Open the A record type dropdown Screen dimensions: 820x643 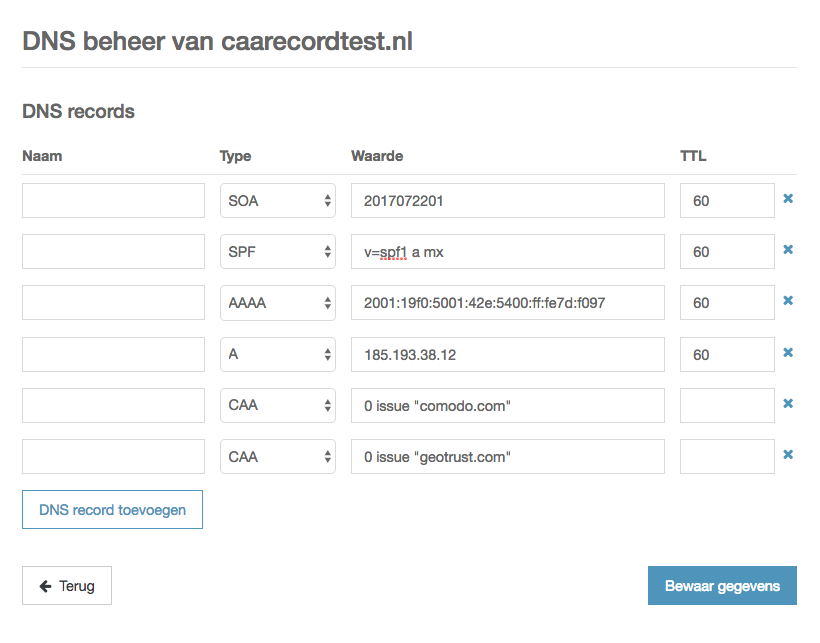coord(276,354)
